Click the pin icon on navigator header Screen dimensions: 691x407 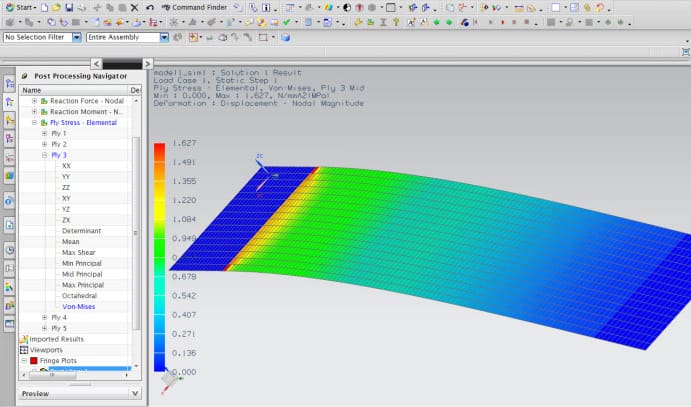point(25,76)
